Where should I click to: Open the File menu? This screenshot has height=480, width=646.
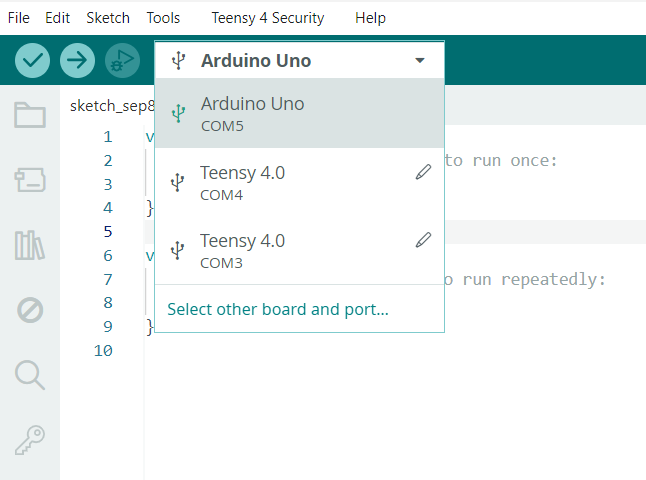pos(19,18)
